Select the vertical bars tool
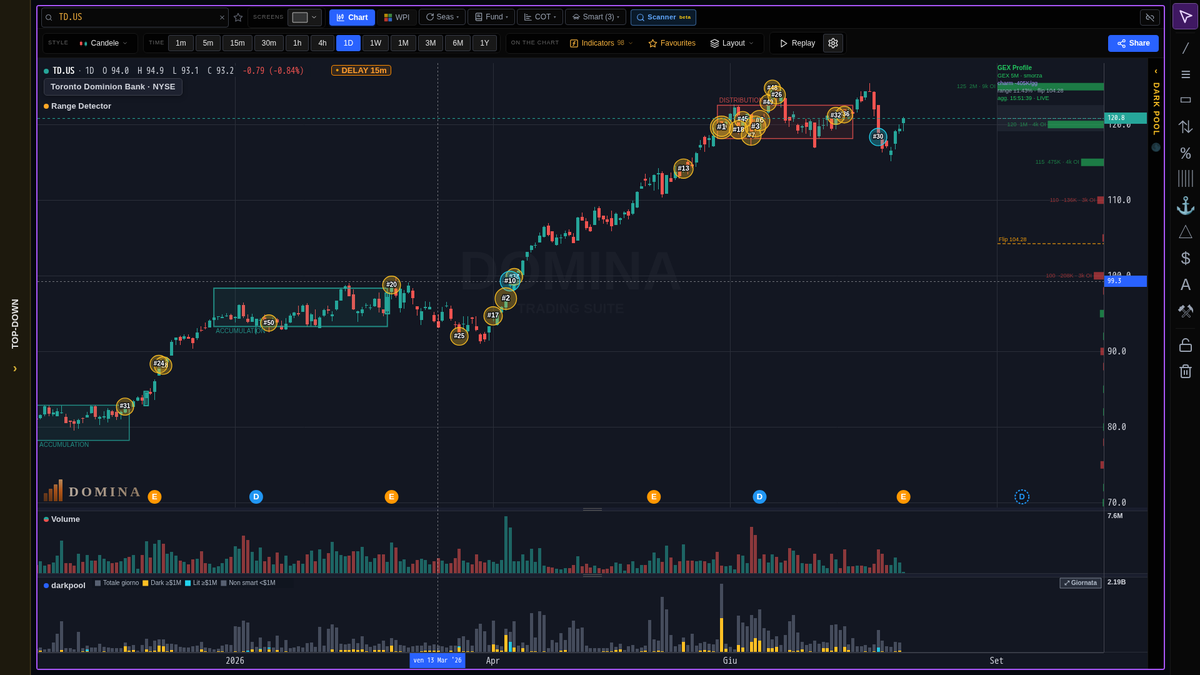The width and height of the screenshot is (1200, 675). pyautogui.click(x=1185, y=179)
